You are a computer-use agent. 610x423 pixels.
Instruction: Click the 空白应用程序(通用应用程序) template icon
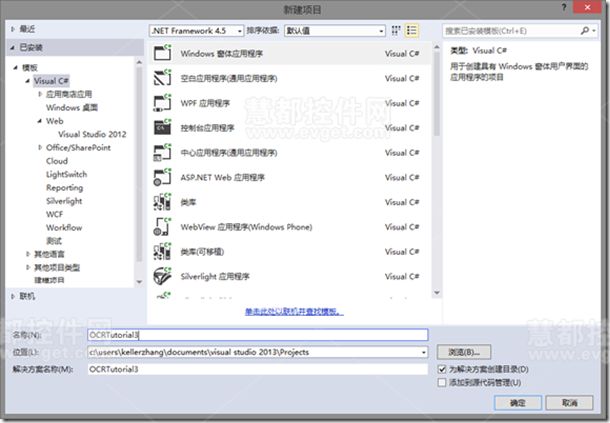162,78
